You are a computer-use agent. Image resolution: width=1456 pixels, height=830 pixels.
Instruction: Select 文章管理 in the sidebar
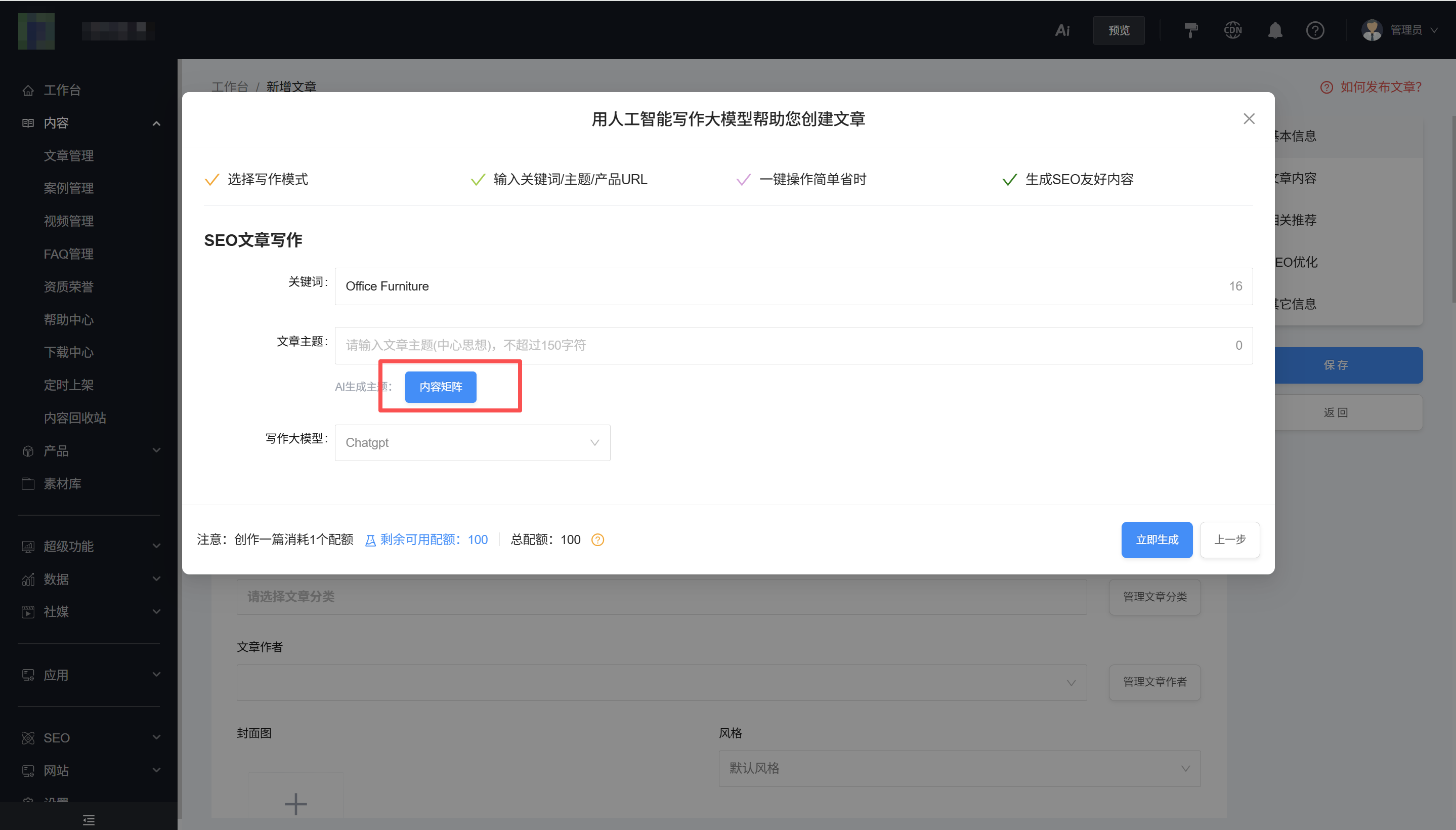coord(69,155)
